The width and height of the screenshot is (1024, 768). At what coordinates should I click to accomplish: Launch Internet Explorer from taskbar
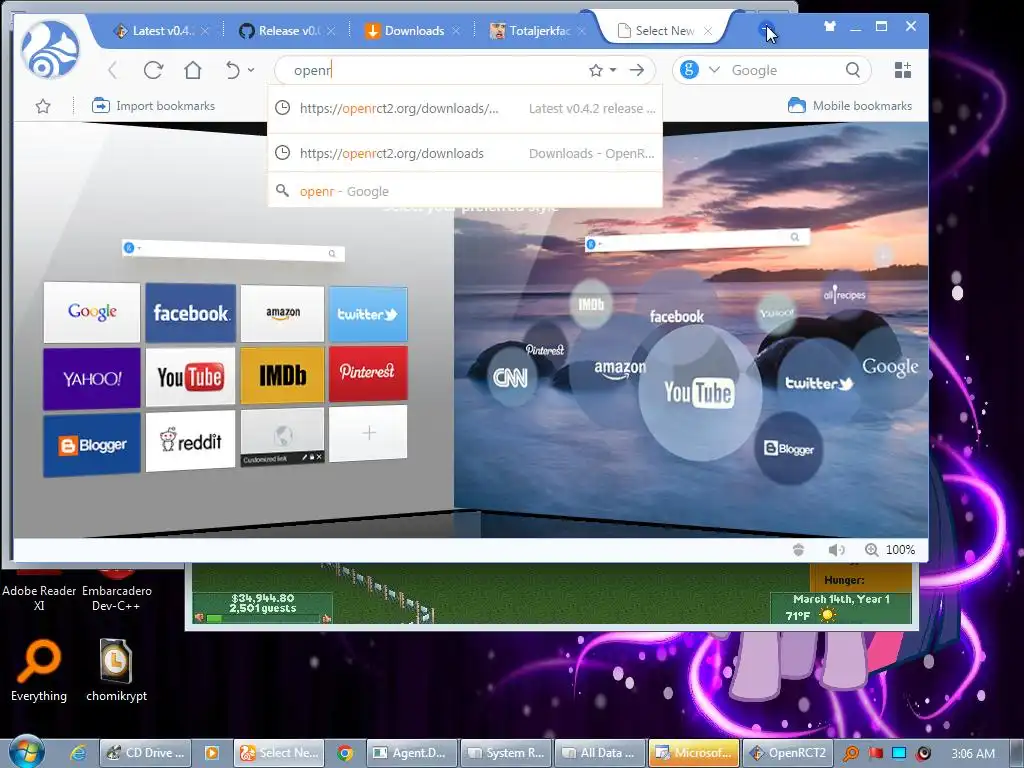tap(78, 753)
